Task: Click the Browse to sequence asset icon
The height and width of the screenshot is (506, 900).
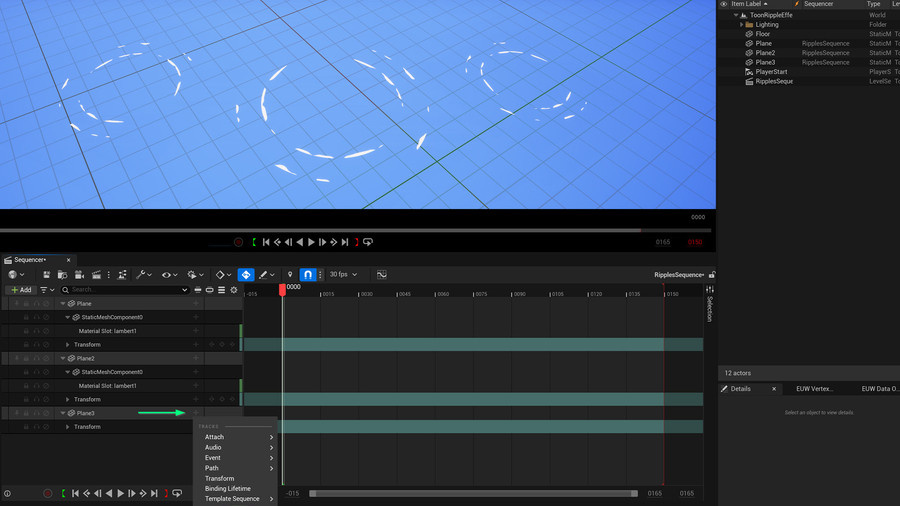Action: [63, 275]
